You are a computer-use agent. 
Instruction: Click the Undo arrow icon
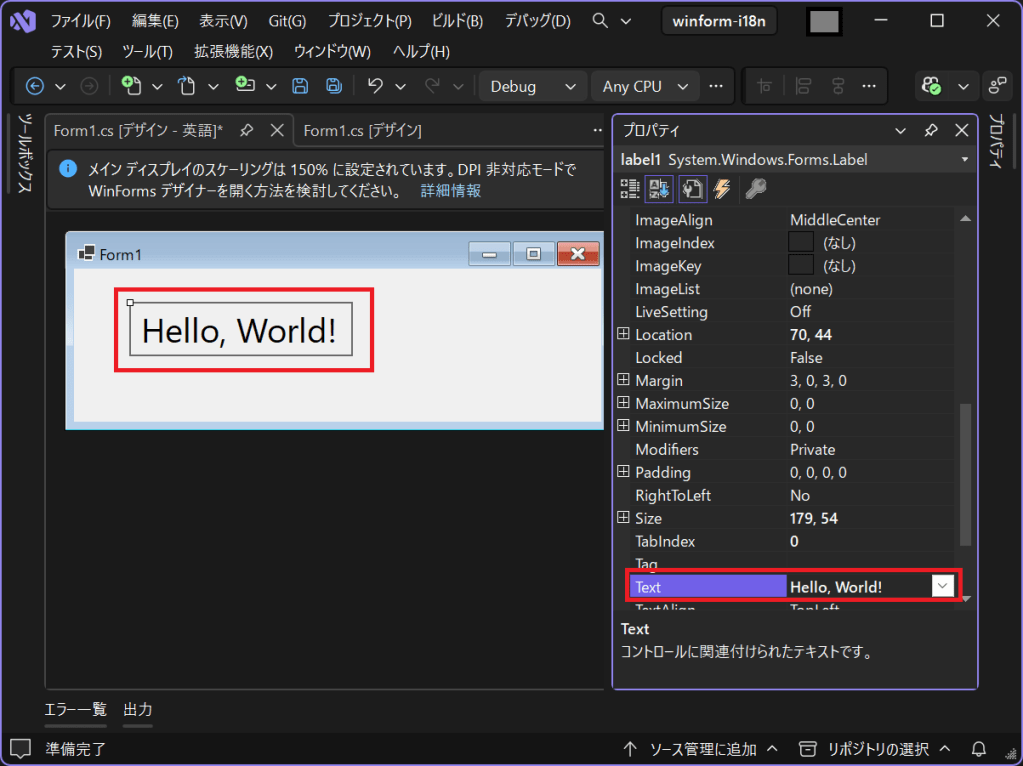pos(376,87)
